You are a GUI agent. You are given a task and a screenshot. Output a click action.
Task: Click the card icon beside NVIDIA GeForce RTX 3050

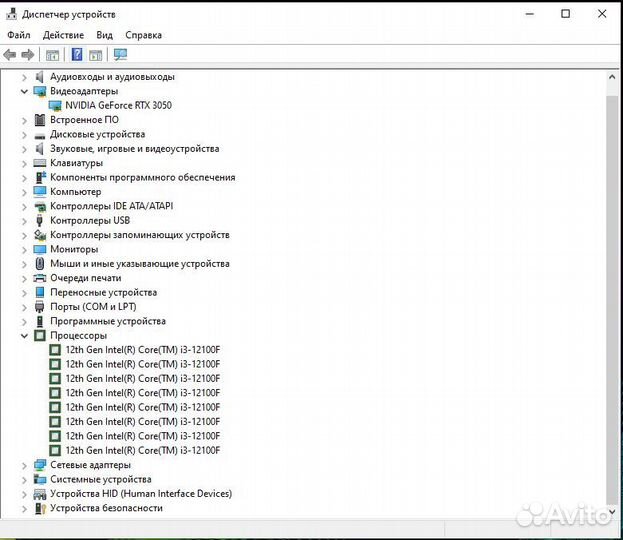coord(55,106)
